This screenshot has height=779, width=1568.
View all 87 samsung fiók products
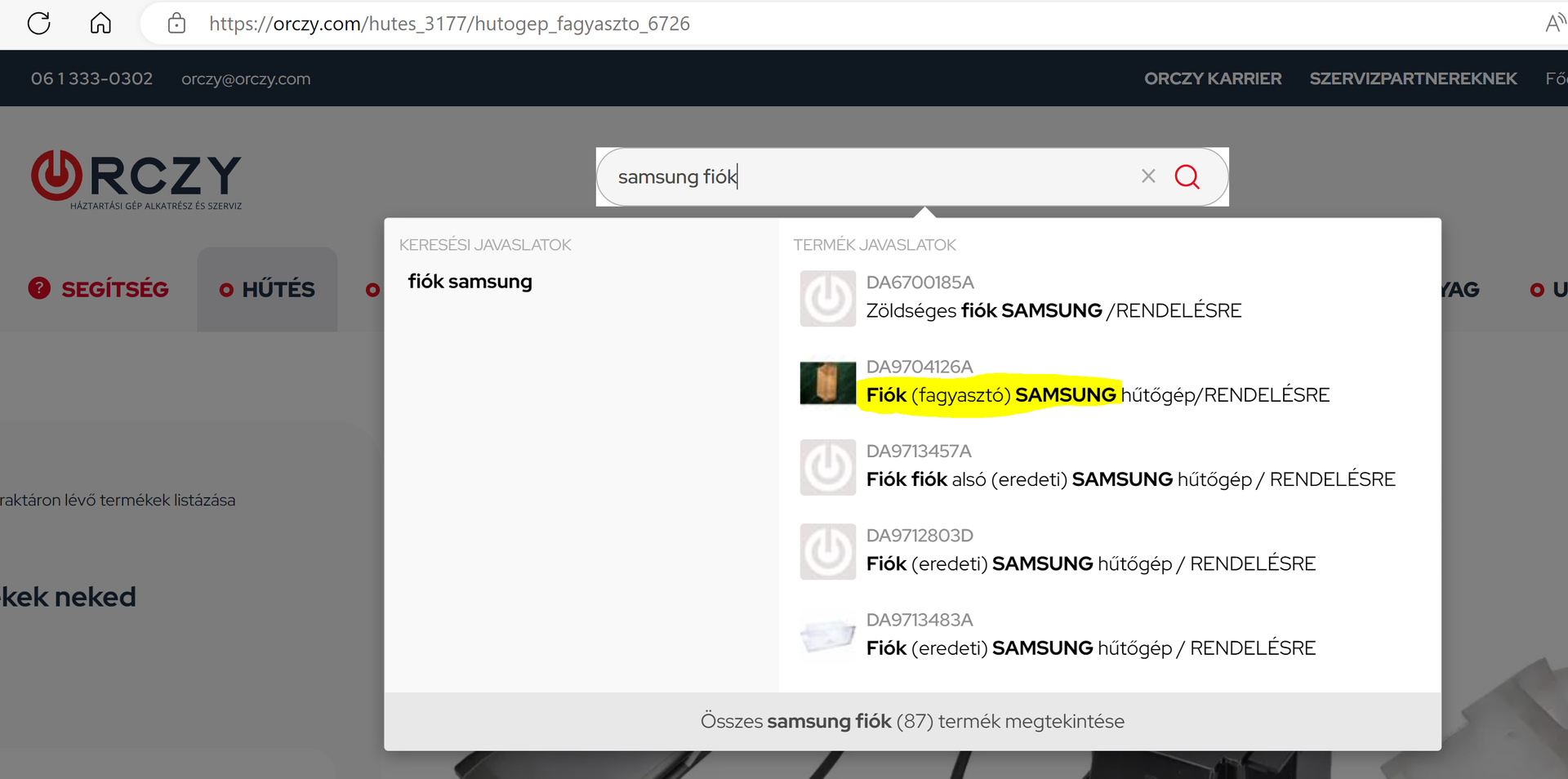pyautogui.click(x=912, y=722)
